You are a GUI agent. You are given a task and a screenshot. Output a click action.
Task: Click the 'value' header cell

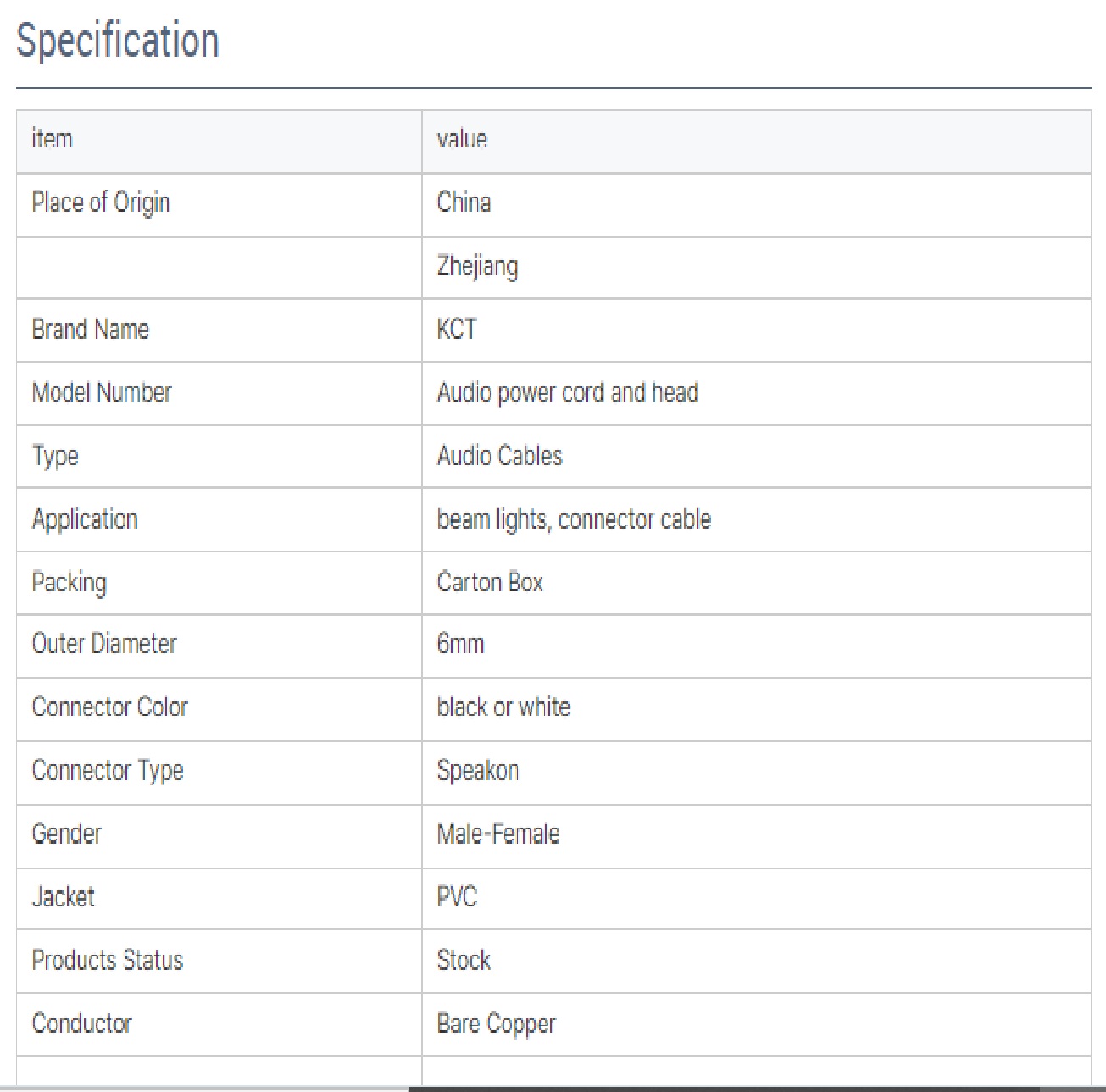point(462,139)
